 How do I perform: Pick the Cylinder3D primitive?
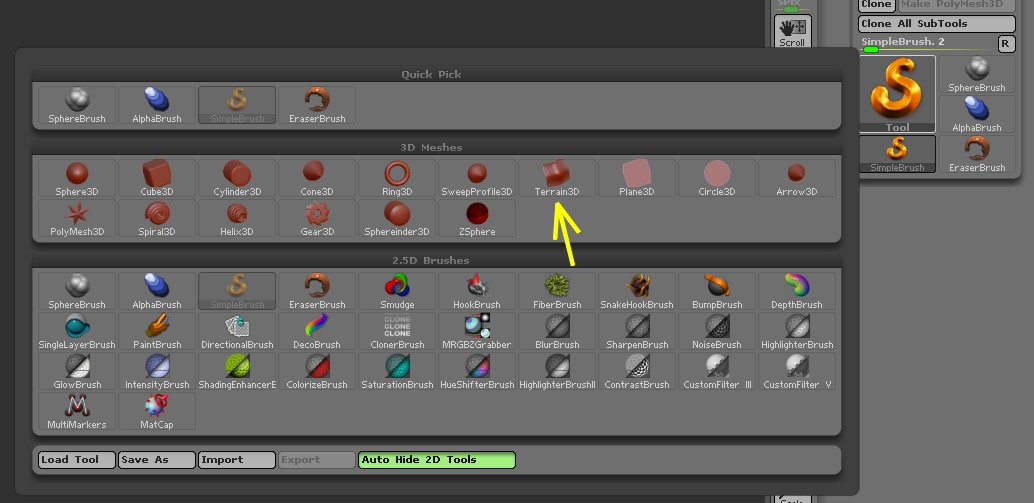237,179
